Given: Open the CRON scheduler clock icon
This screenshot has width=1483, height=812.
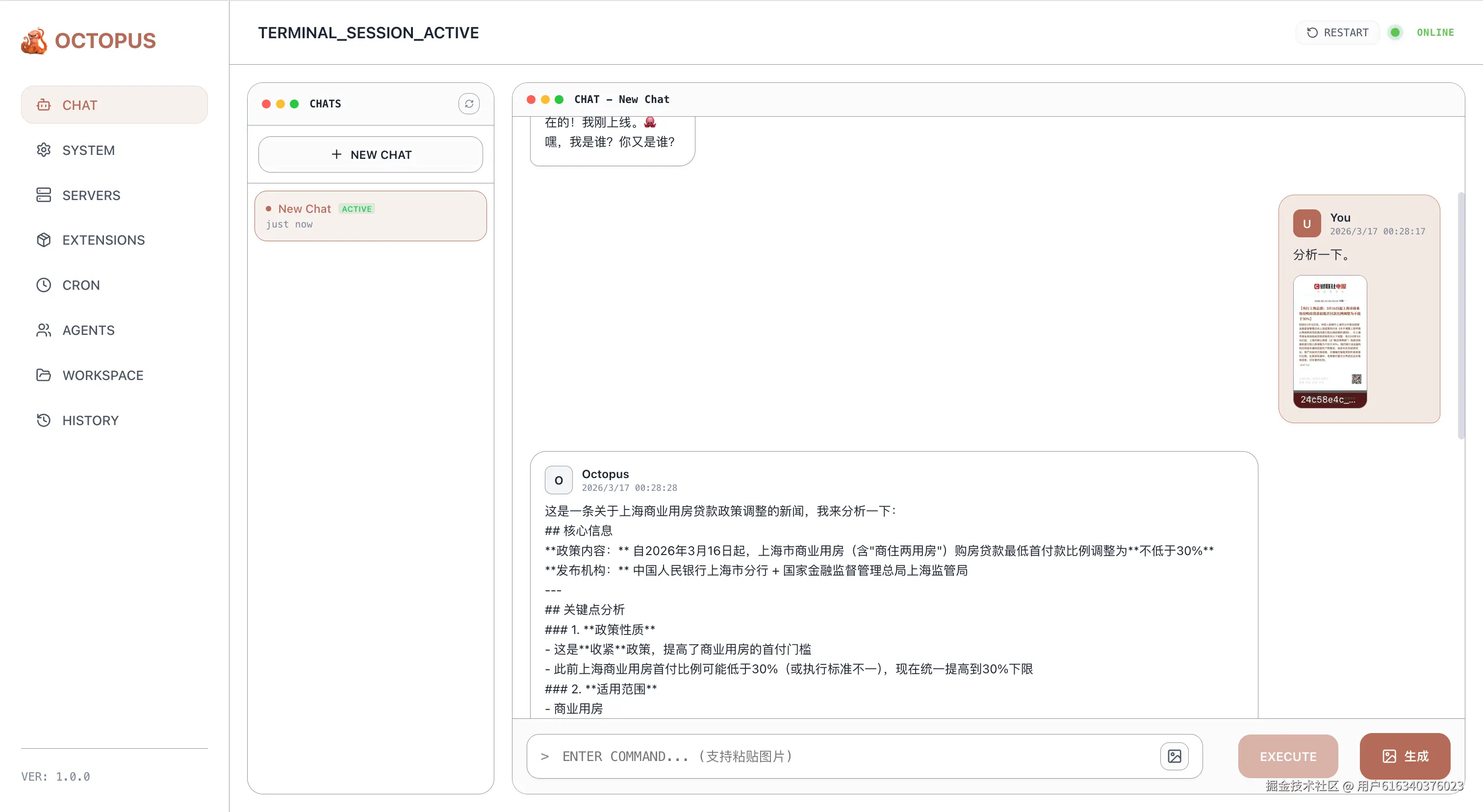Looking at the screenshot, I should click(x=44, y=285).
